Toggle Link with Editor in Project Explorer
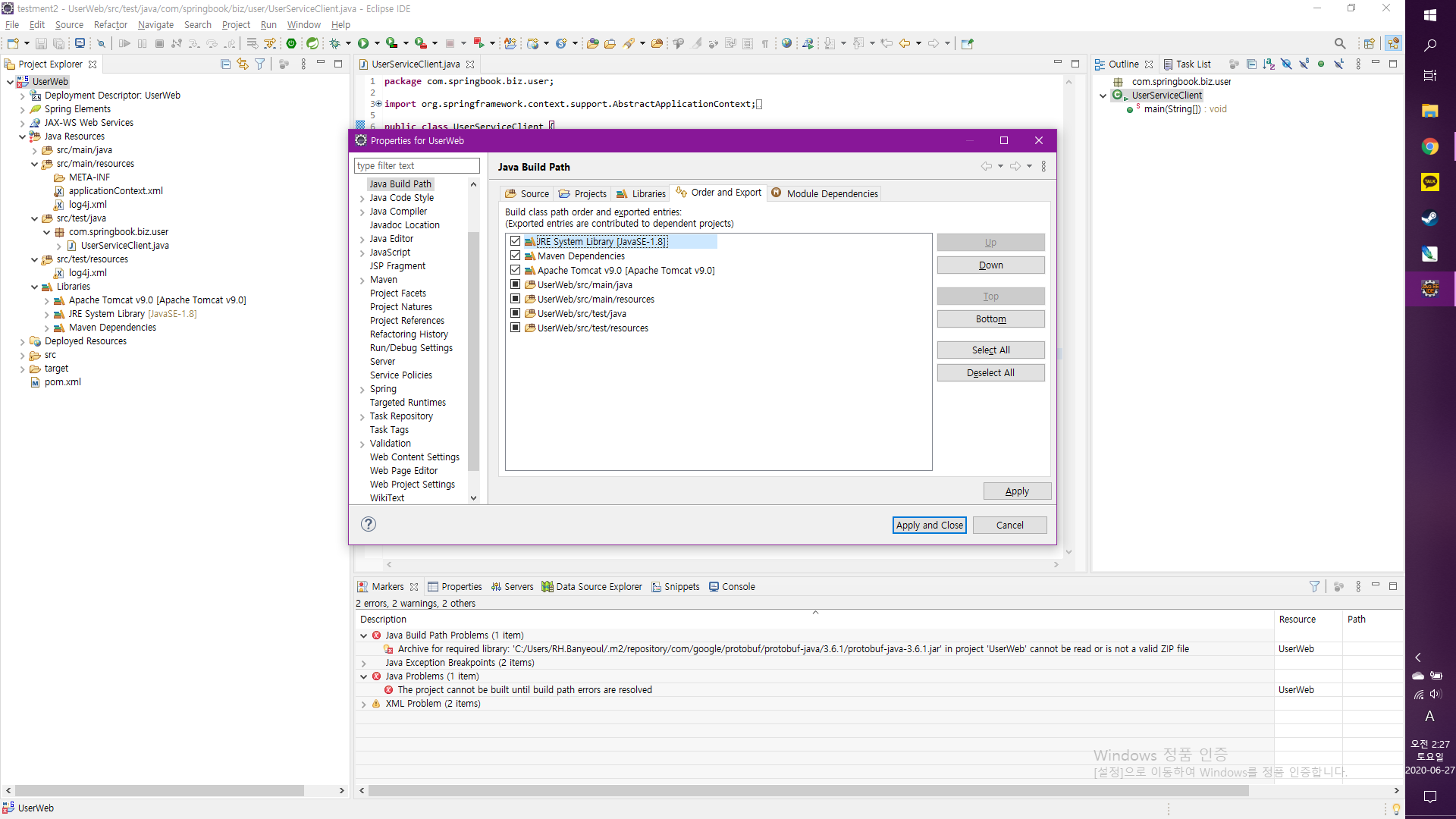The image size is (1456, 819). (x=242, y=64)
